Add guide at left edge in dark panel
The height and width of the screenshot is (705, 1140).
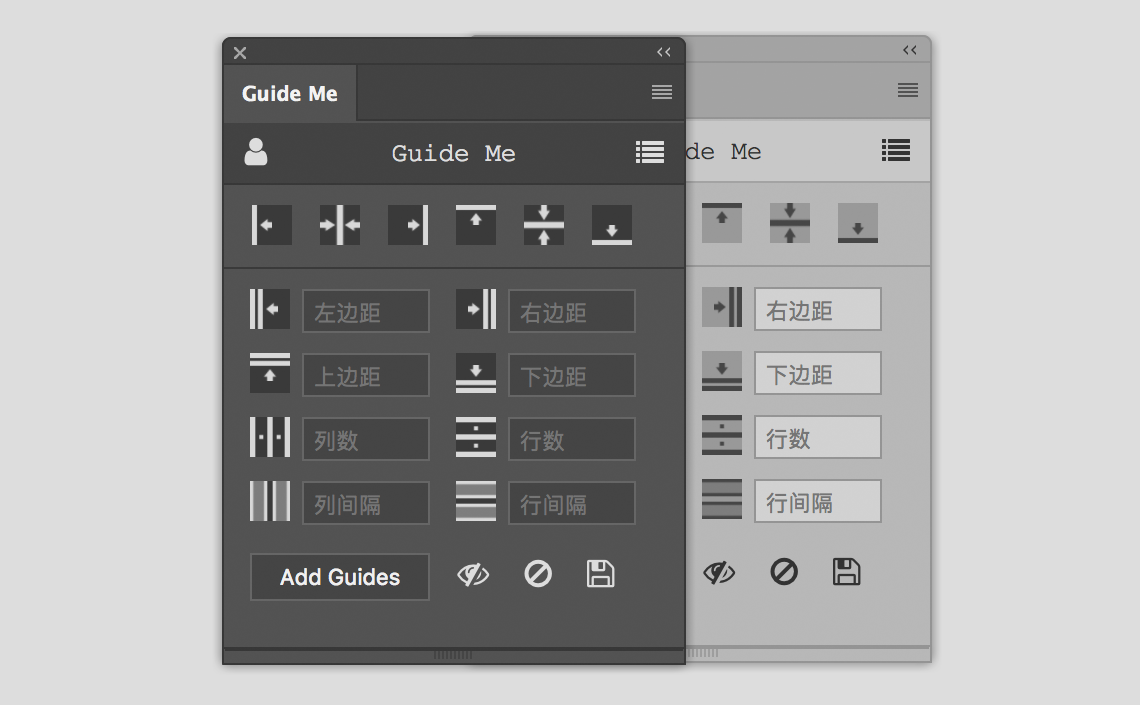271,225
